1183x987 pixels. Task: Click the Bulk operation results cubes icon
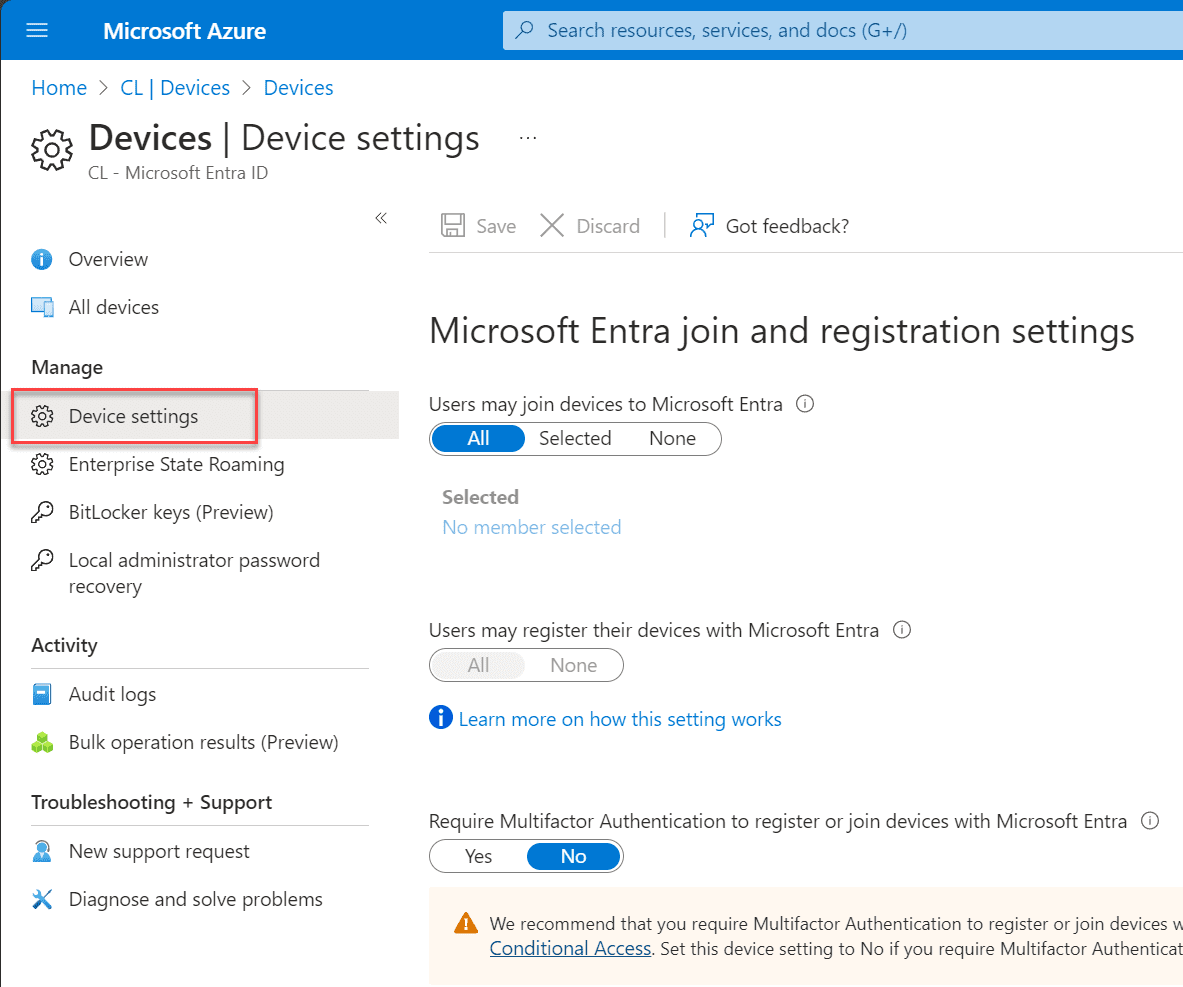tap(42, 743)
